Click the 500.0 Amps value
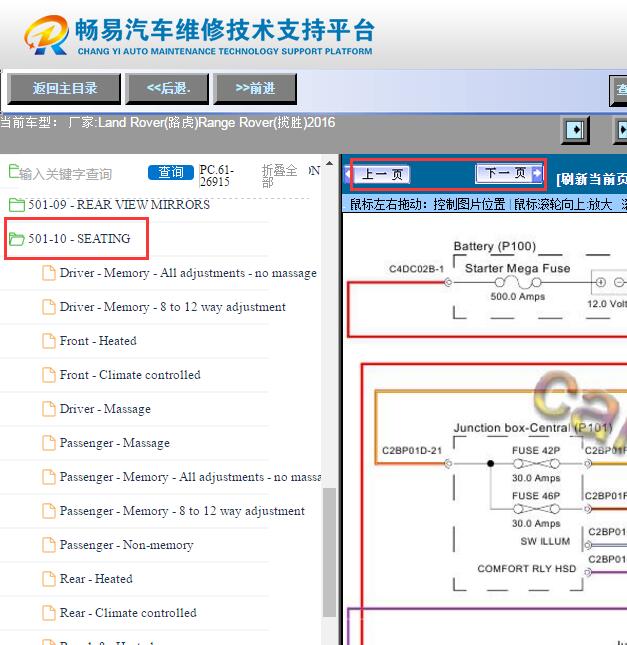The width and height of the screenshot is (627, 645). click(x=518, y=297)
